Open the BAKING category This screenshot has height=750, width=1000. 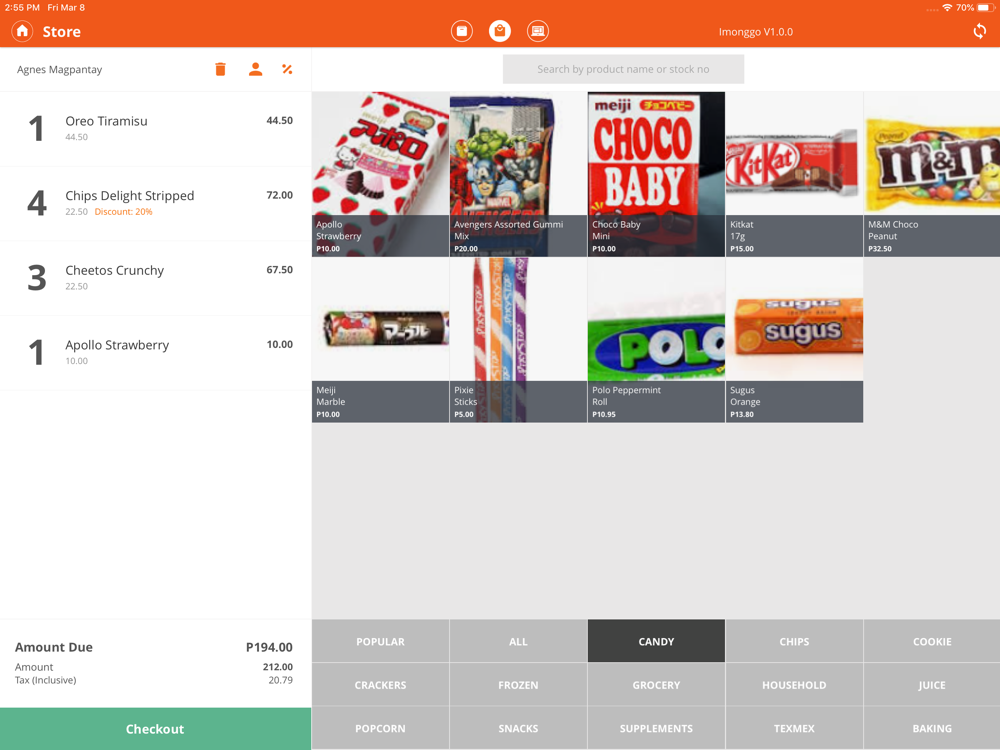932,728
